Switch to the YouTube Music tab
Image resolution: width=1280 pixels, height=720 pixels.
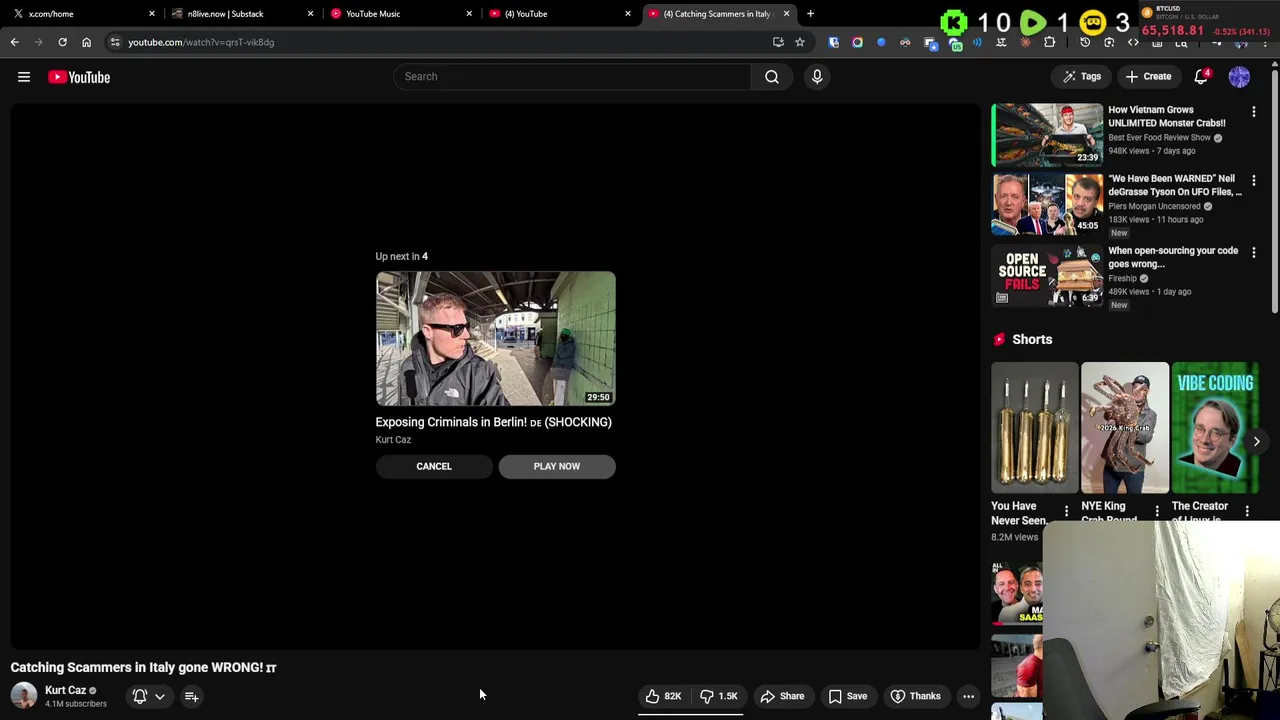[399, 14]
